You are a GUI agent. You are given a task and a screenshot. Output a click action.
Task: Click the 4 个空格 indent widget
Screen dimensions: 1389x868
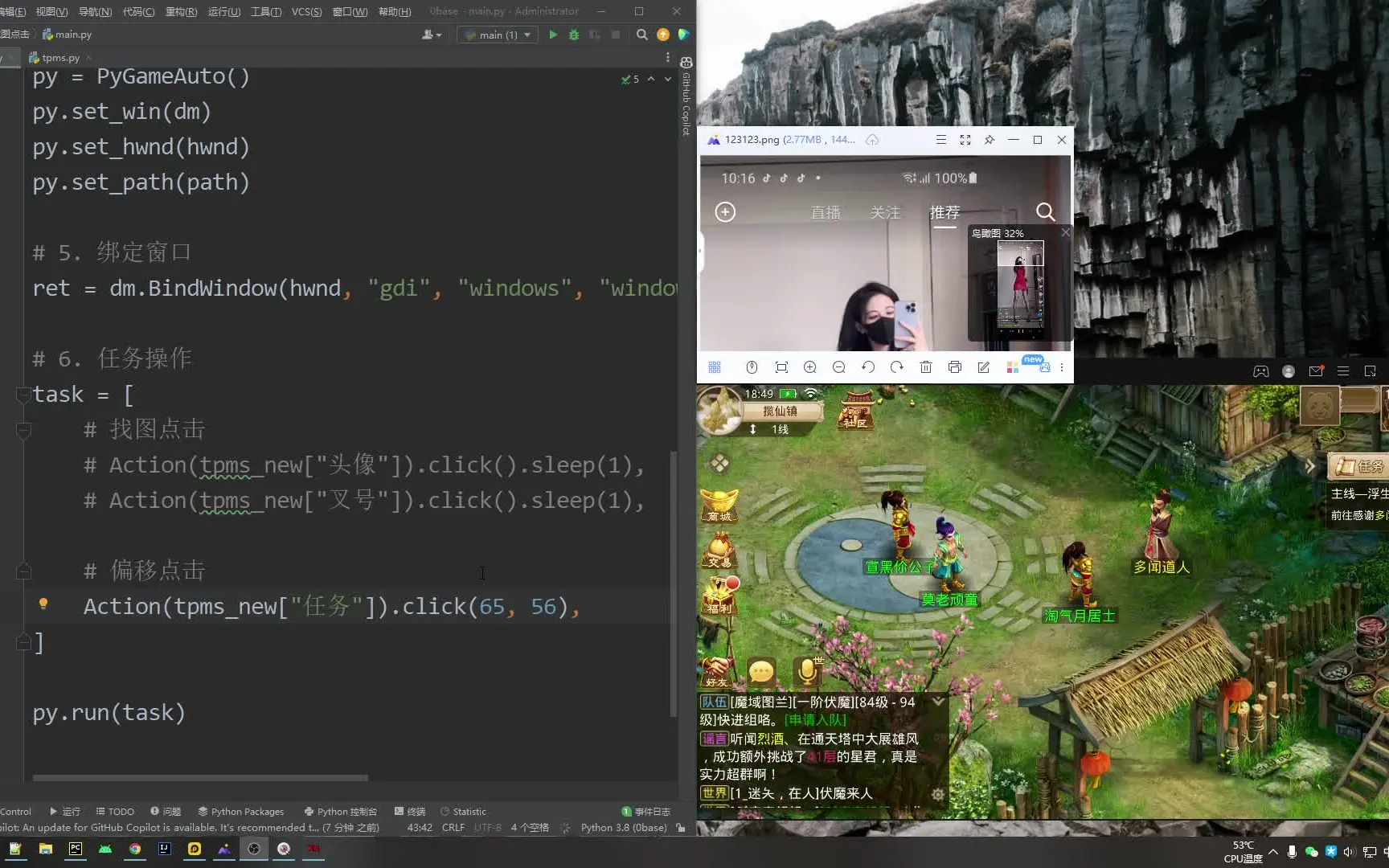[530, 828]
